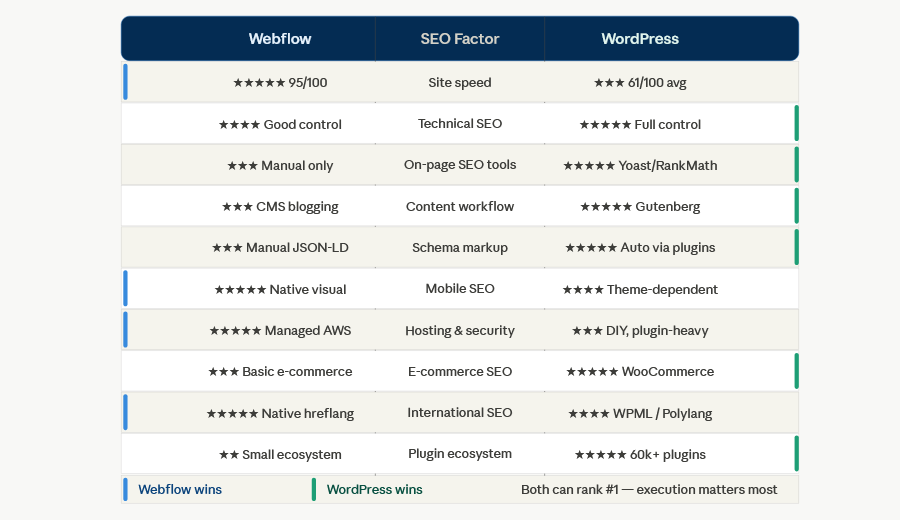Click the SEO Factor column header

pyautogui.click(x=460, y=38)
